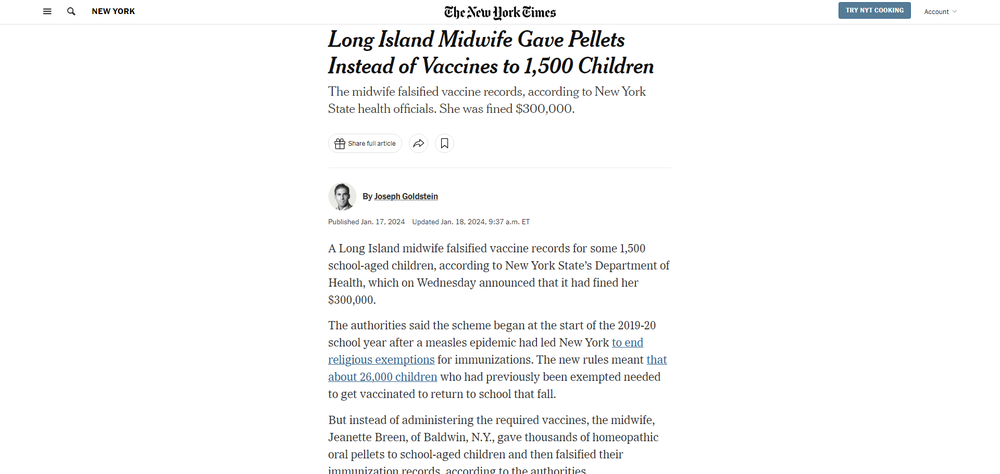
Task: Click the gift icon beside Share full article
Action: tap(340, 144)
